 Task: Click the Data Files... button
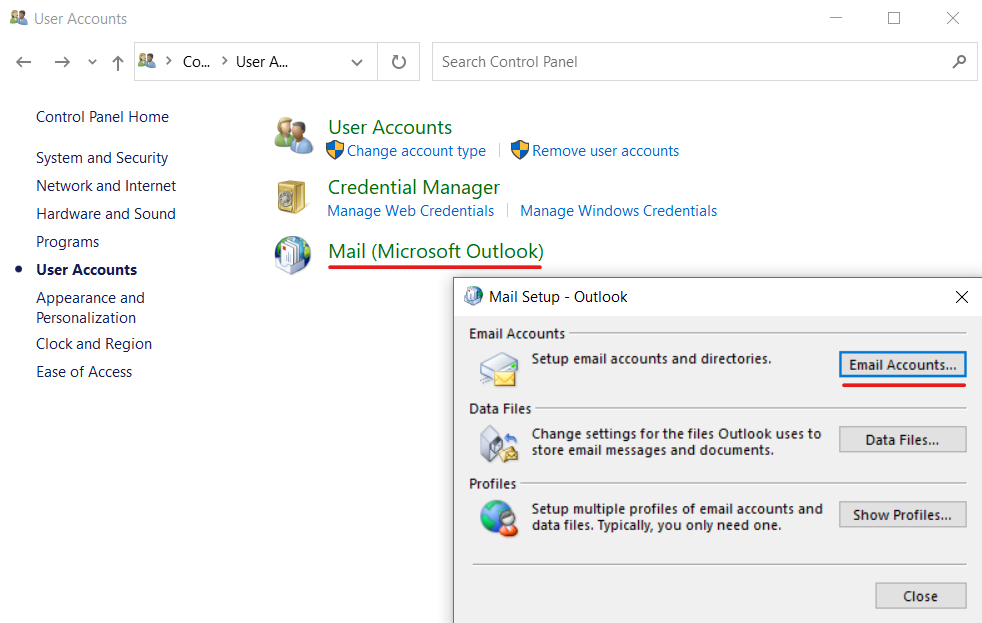[902, 440]
